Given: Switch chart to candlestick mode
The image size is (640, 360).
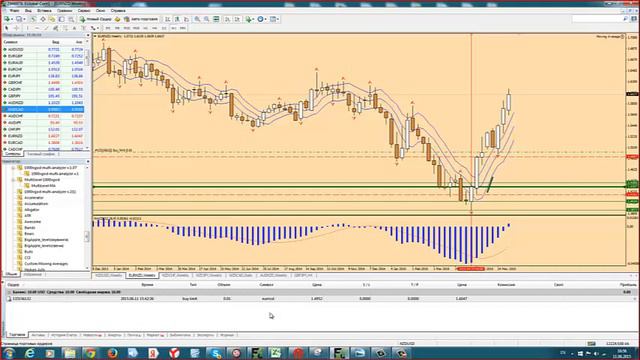Looking at the screenshot, I should [177, 19].
